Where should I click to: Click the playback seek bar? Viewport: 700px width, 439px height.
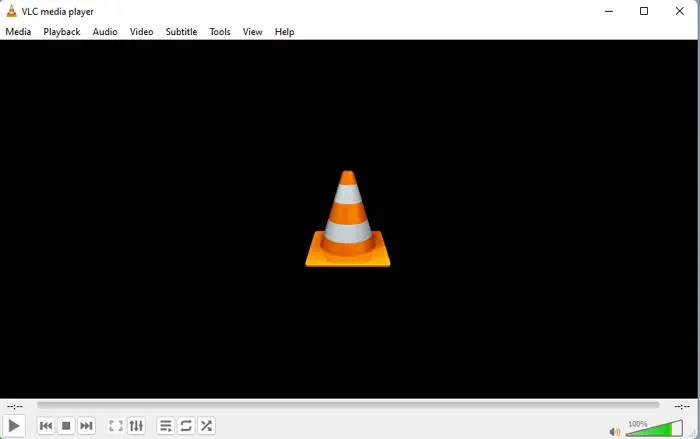pyautogui.click(x=348, y=405)
